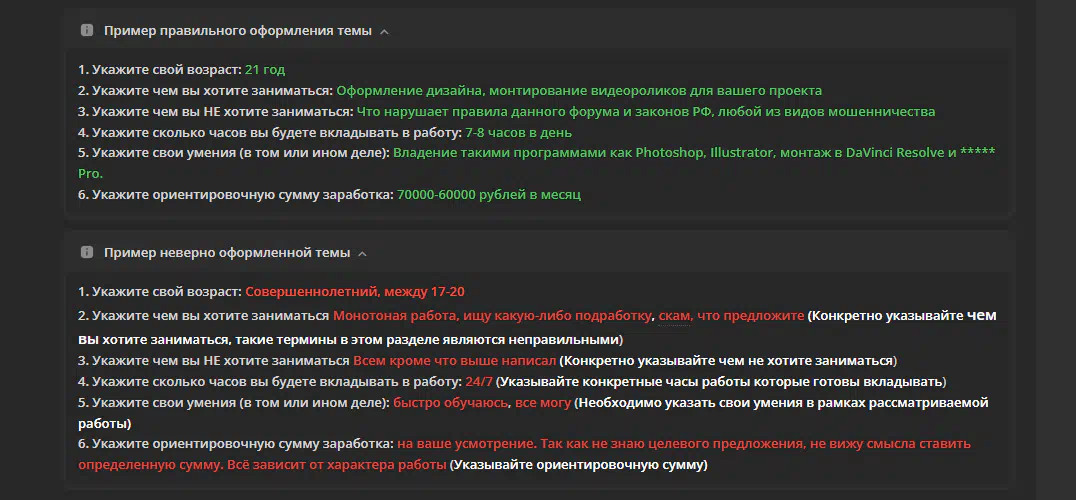This screenshot has height=500, width=1076.
Task: Click red text "Монотоная работа, ищу какую-либо подработку"
Action: (x=492, y=316)
